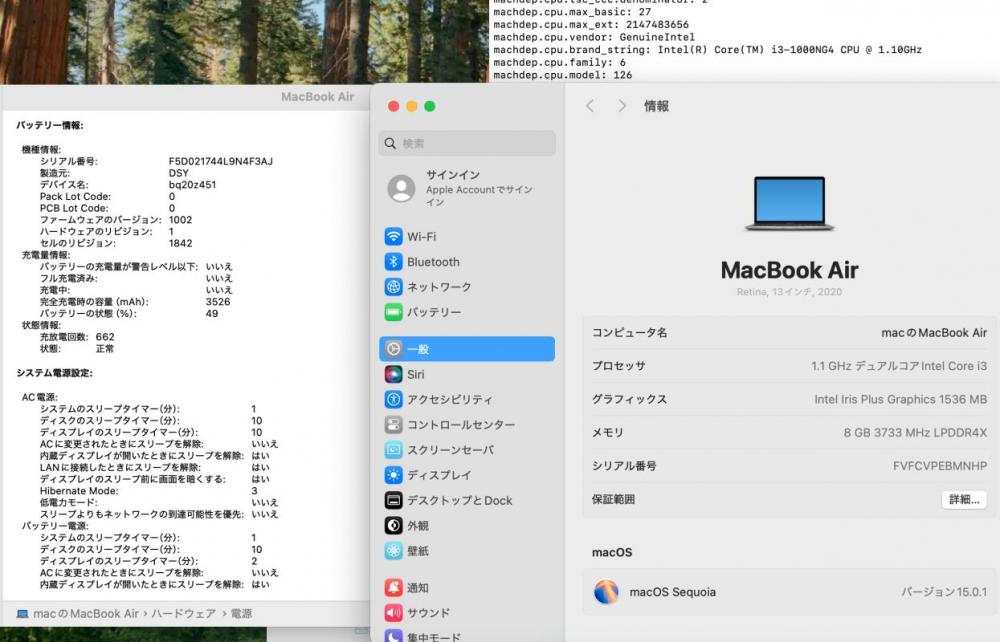Viewport: 1000px width, 642px height.
Task: Open the スクリーンセーバ icon
Action: click(393, 450)
